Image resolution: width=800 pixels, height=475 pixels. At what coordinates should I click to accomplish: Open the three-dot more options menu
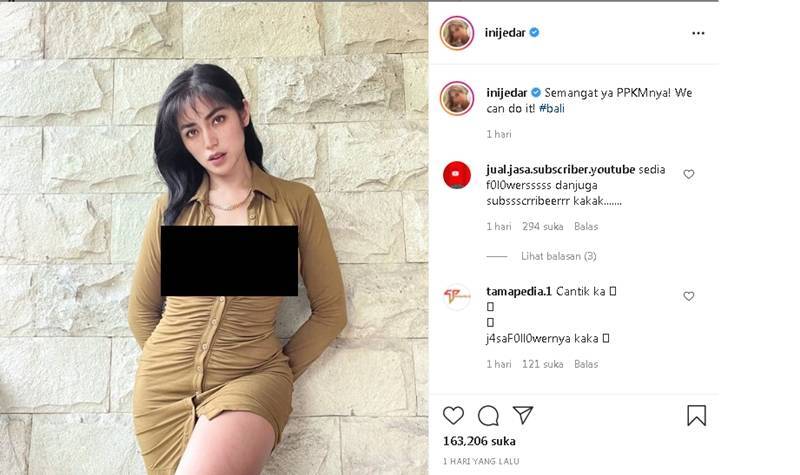pos(698,33)
